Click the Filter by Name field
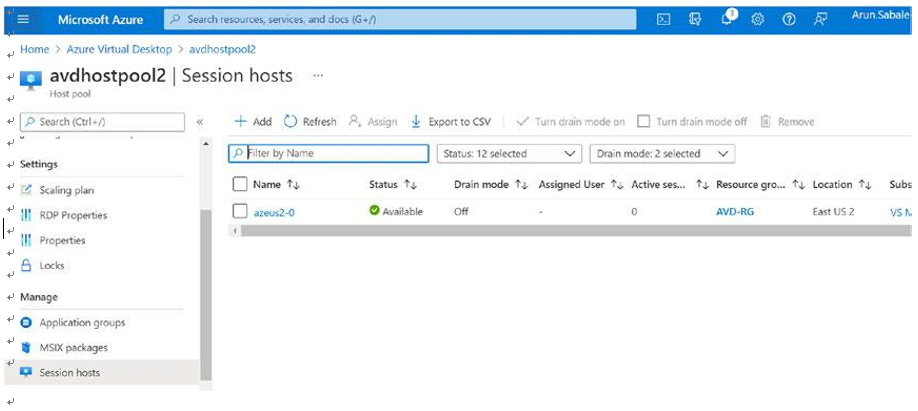Screen dimensions: 918x411 pyautogui.click(x=328, y=153)
